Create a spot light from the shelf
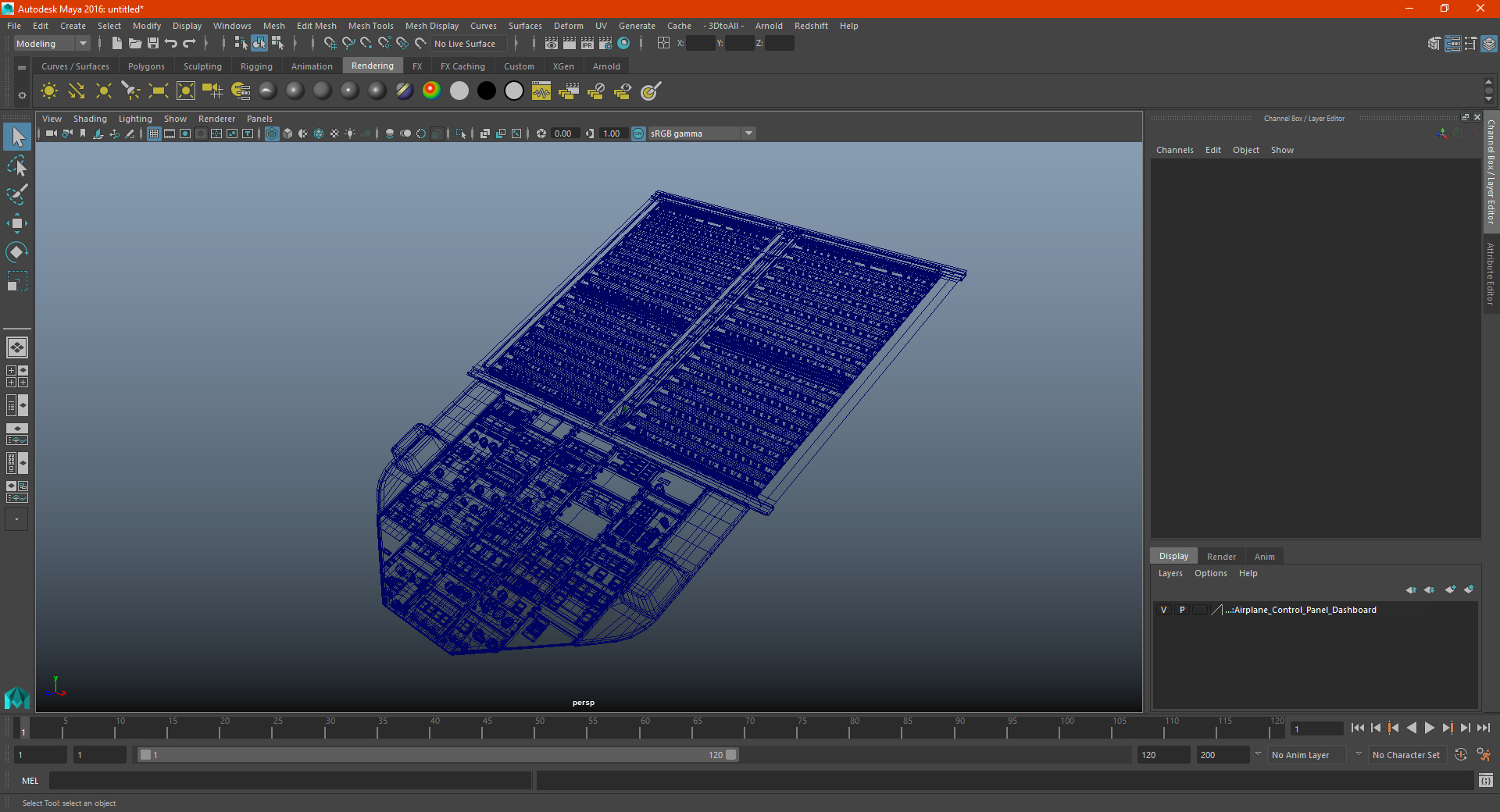 131,91
